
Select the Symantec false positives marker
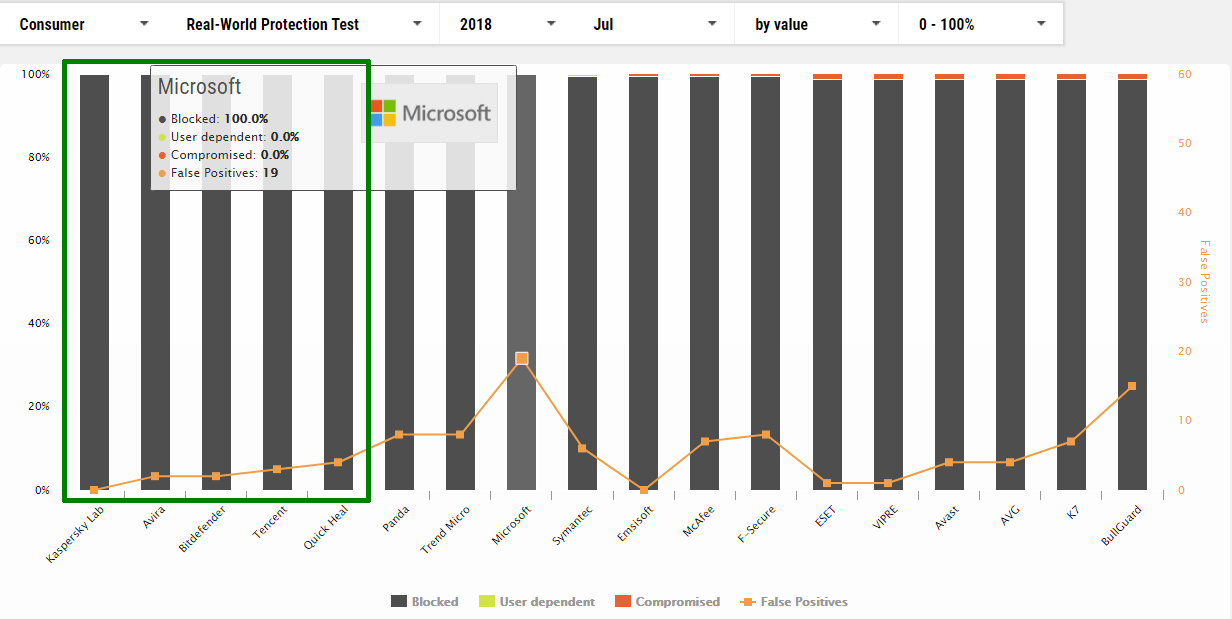[583, 448]
